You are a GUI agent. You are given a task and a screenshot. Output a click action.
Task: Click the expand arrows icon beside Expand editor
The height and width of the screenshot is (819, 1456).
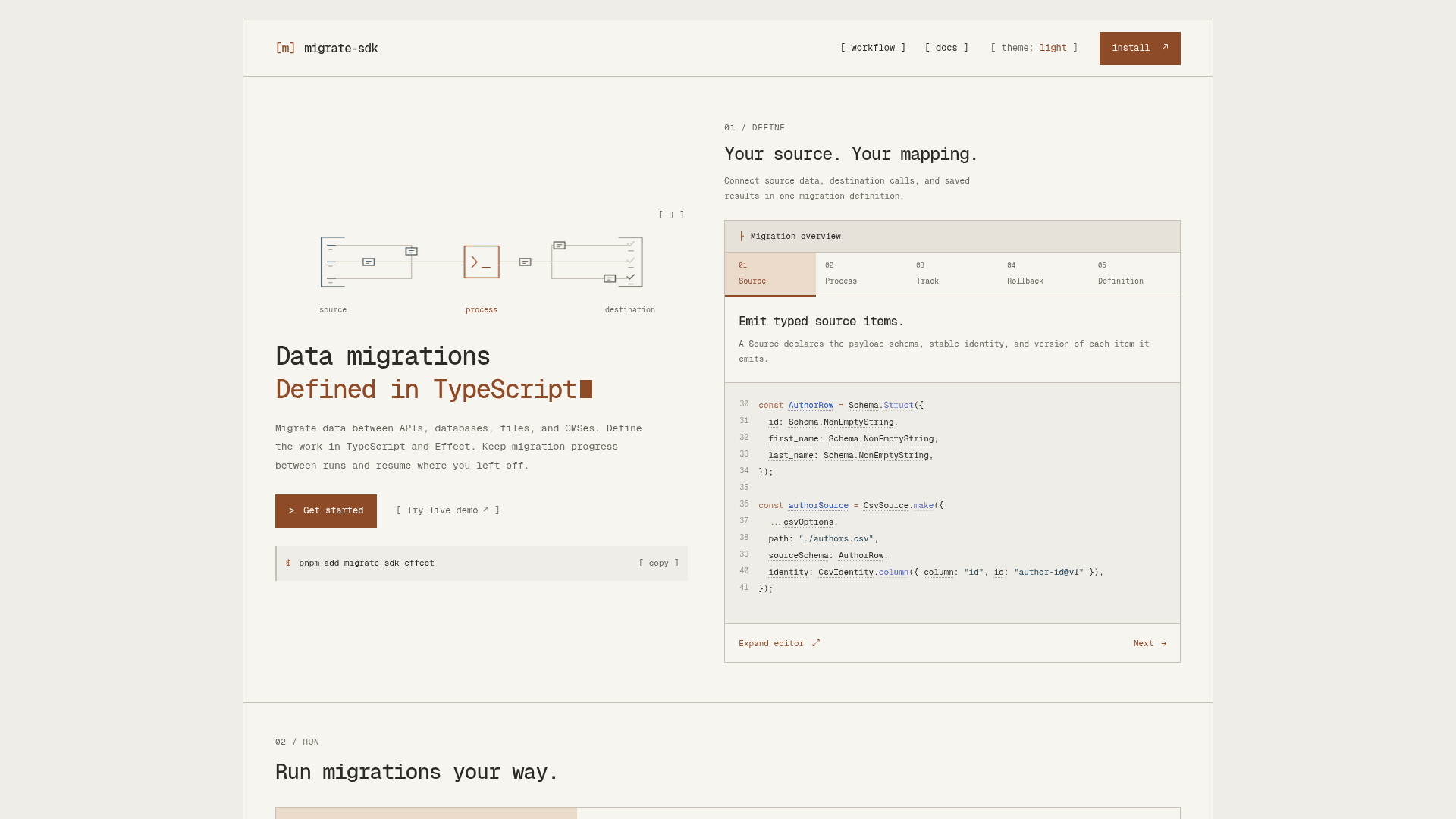pos(816,643)
